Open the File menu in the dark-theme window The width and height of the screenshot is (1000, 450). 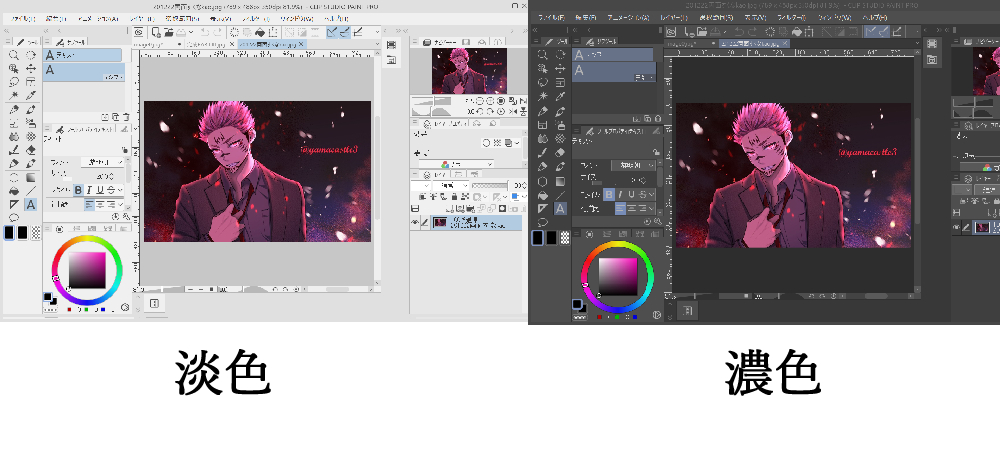[550, 17]
